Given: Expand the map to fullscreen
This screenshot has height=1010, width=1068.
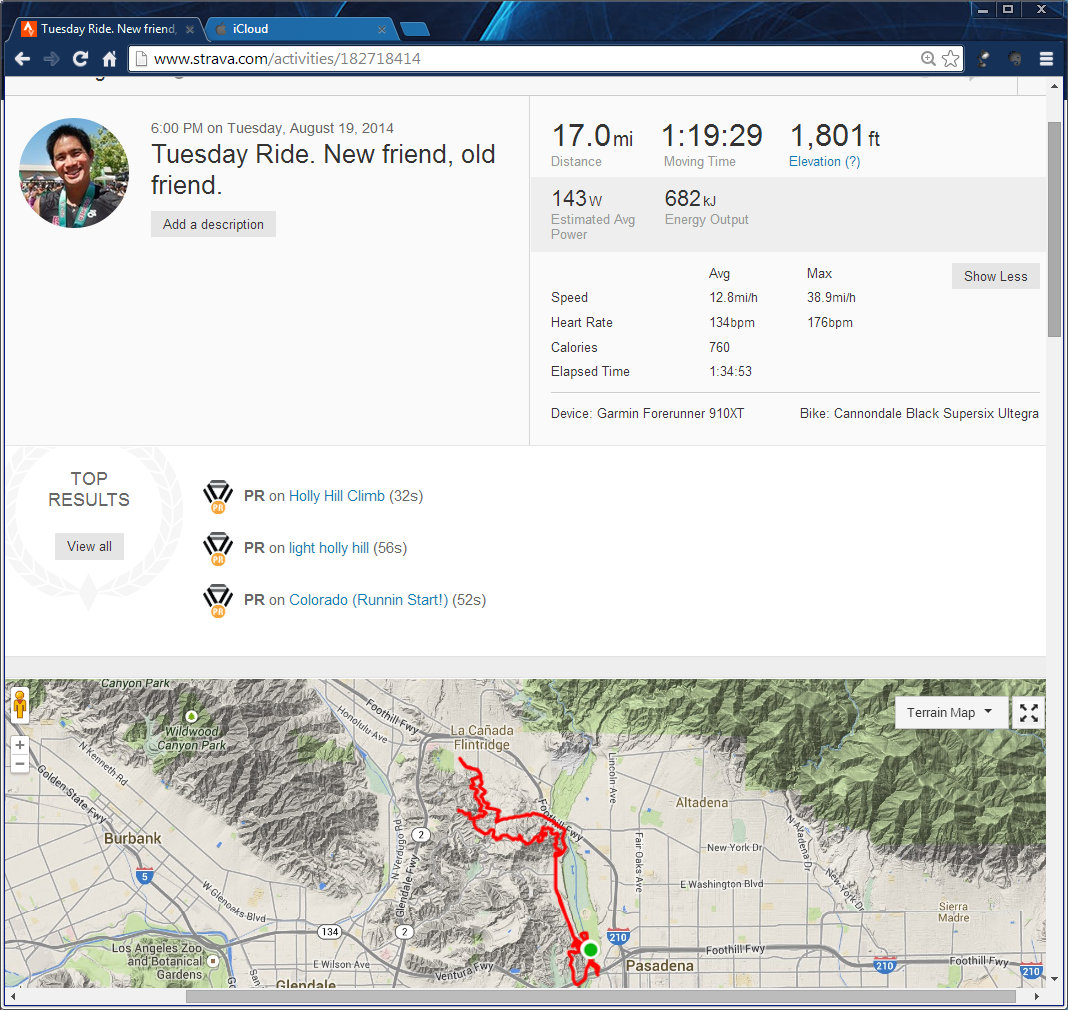Looking at the screenshot, I should [1029, 713].
